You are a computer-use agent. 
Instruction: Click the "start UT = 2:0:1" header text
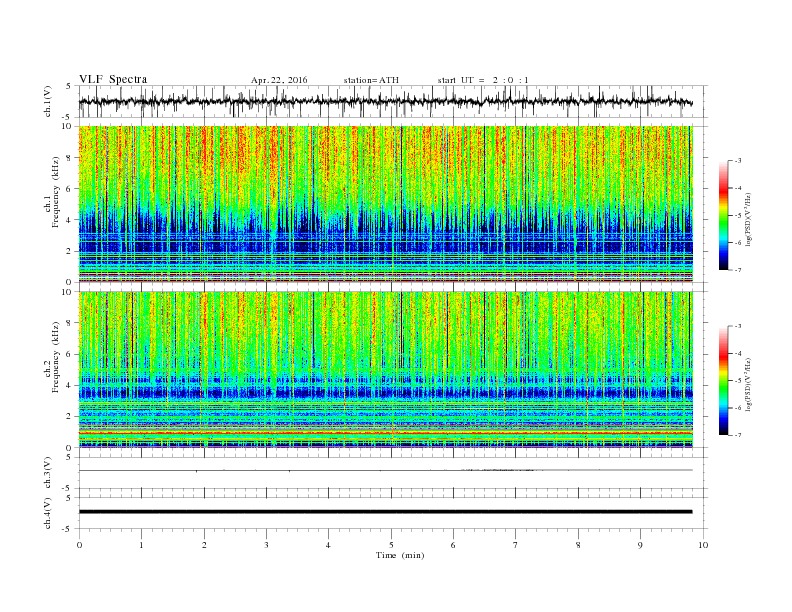[483, 80]
